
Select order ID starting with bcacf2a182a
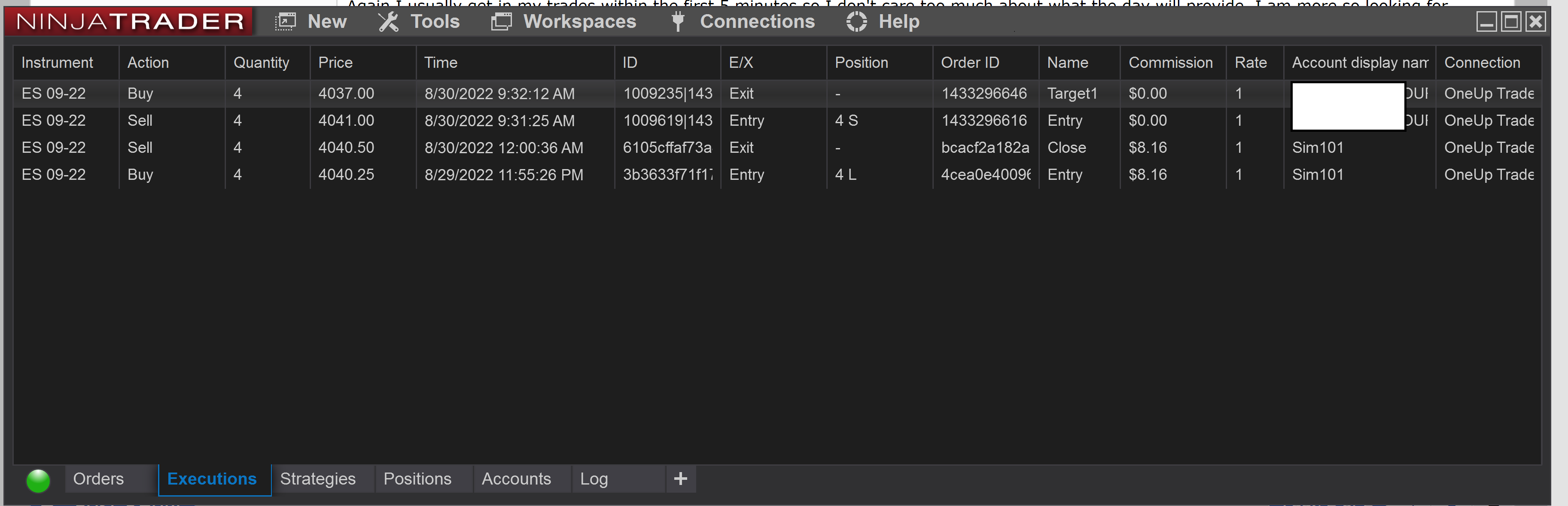coord(986,148)
